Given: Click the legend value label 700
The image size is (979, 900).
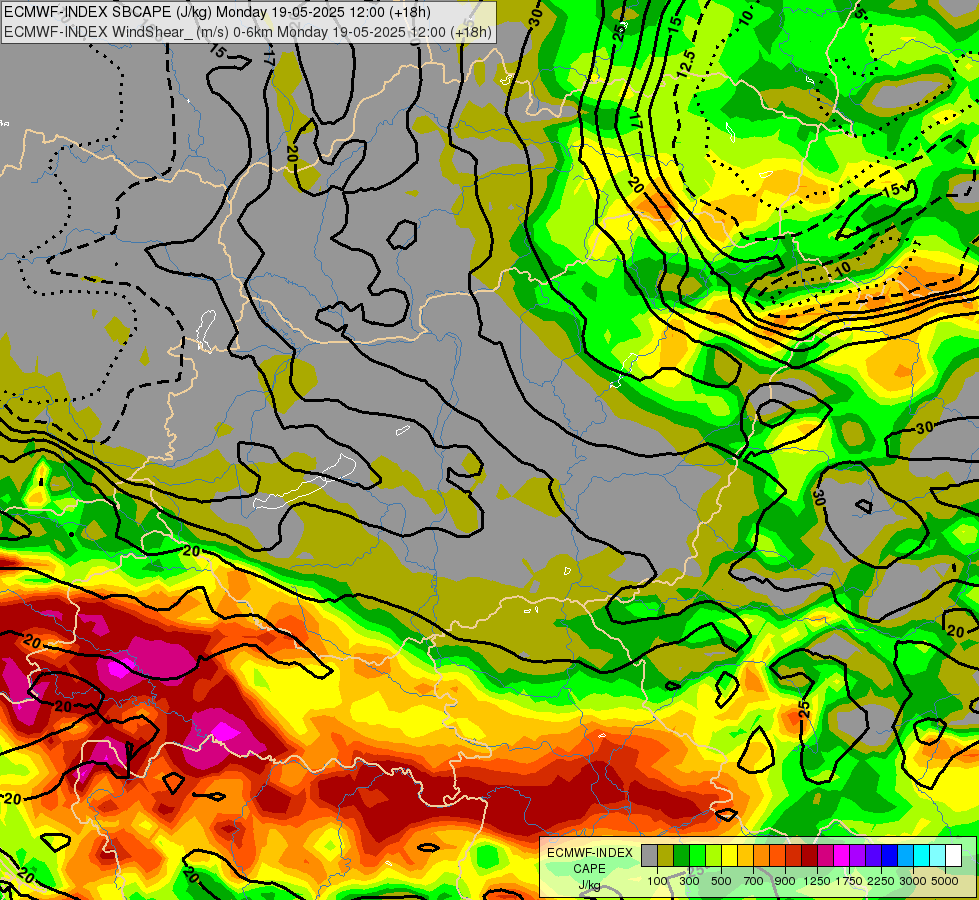Looking at the screenshot, I should [x=754, y=881].
